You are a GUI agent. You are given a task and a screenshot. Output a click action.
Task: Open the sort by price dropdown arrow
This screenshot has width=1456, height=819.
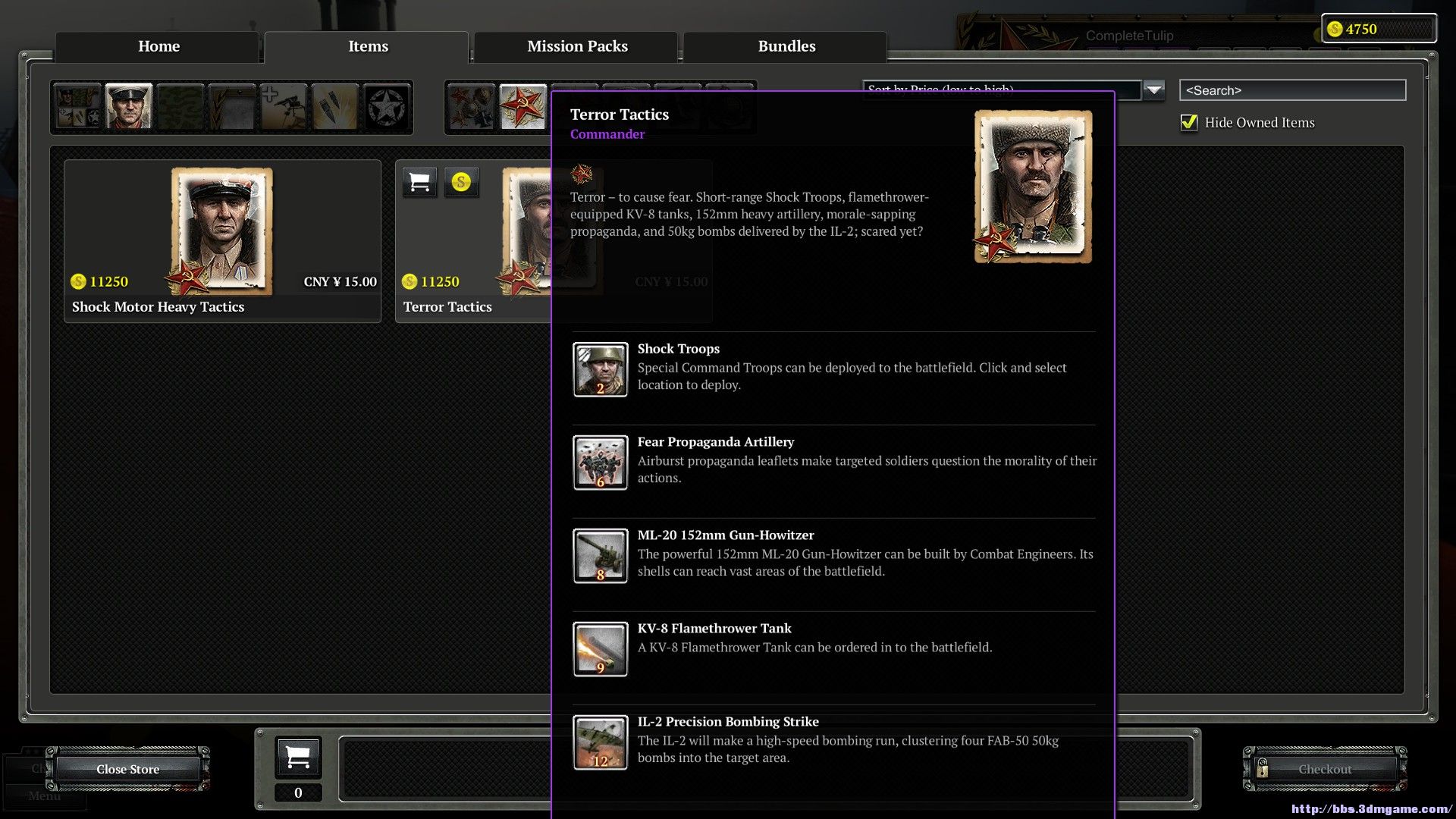[1153, 89]
